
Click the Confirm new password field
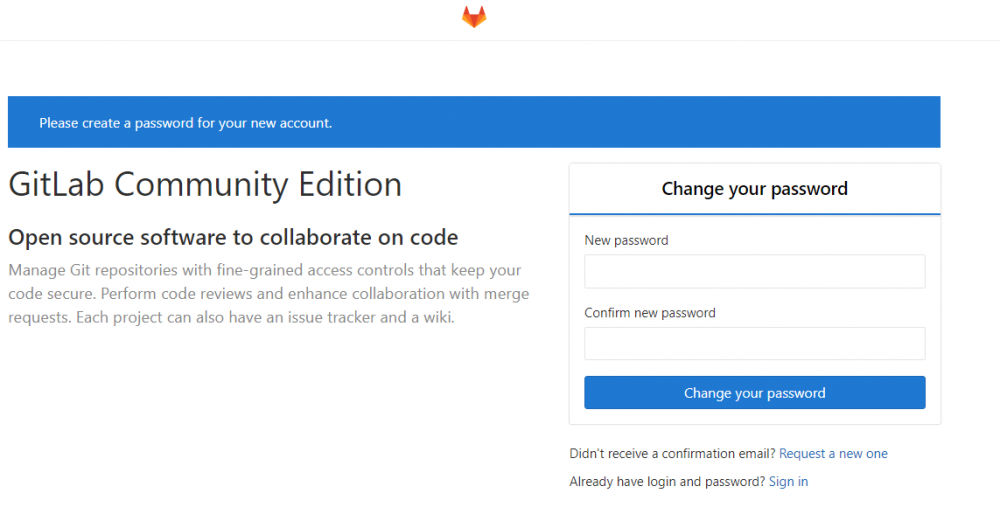pos(754,343)
